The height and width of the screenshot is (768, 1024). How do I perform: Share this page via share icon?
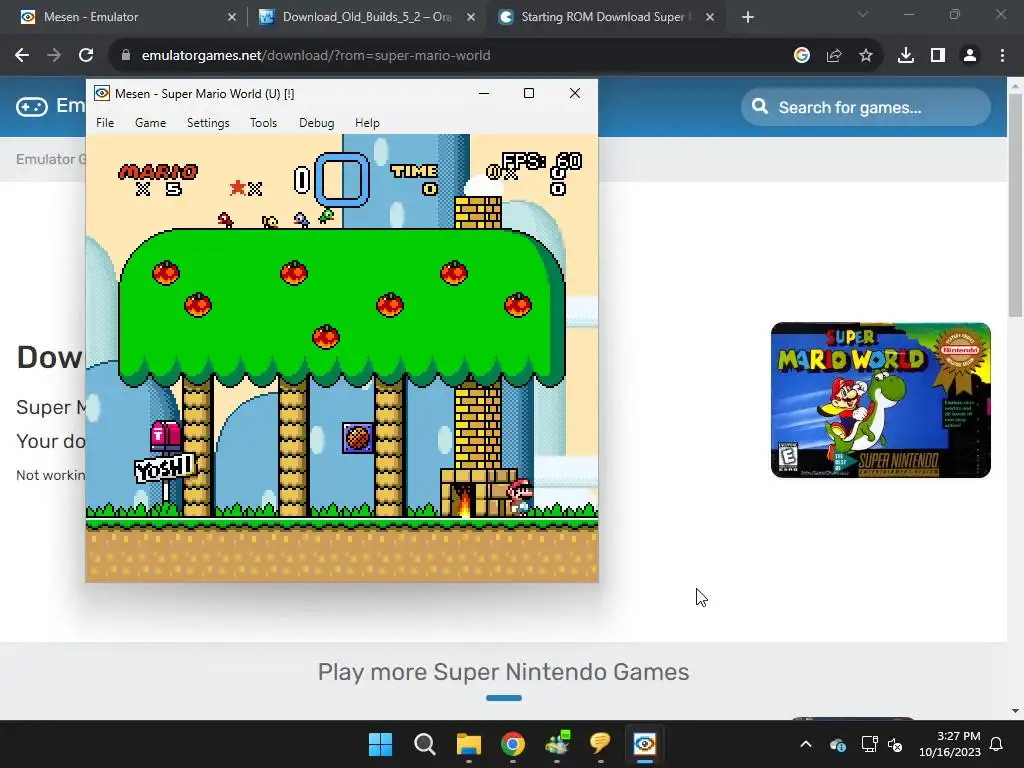point(834,56)
